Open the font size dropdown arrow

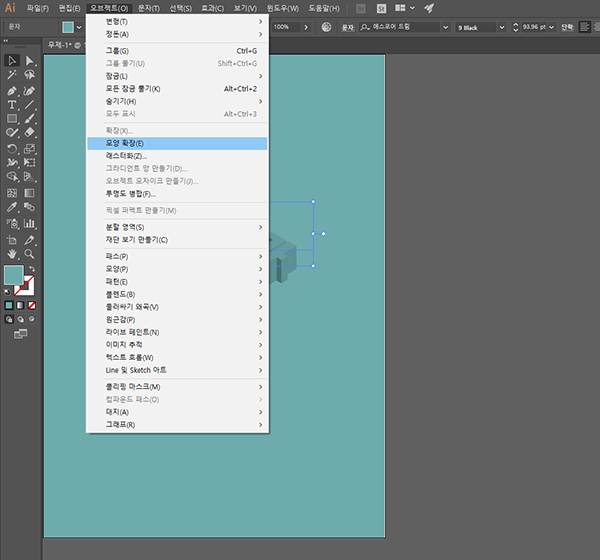551,27
